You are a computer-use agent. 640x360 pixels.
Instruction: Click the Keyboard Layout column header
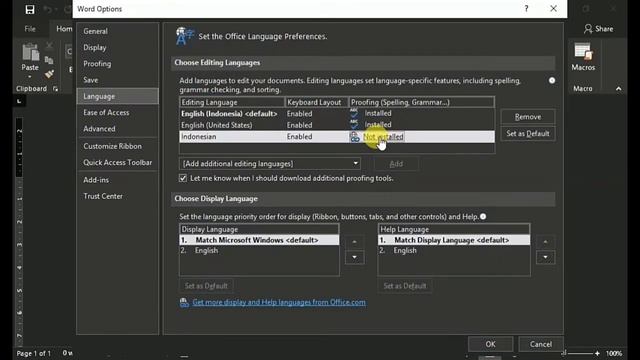[317, 102]
